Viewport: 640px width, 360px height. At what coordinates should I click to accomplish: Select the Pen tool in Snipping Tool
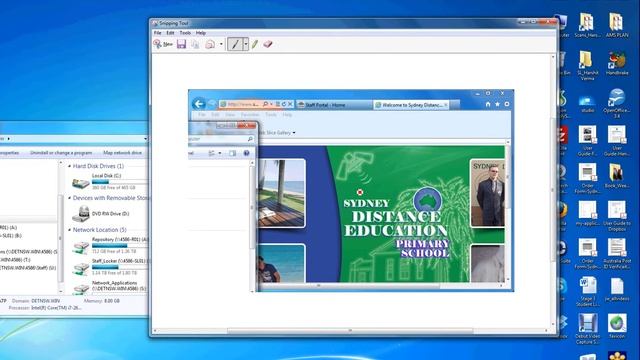click(235, 44)
